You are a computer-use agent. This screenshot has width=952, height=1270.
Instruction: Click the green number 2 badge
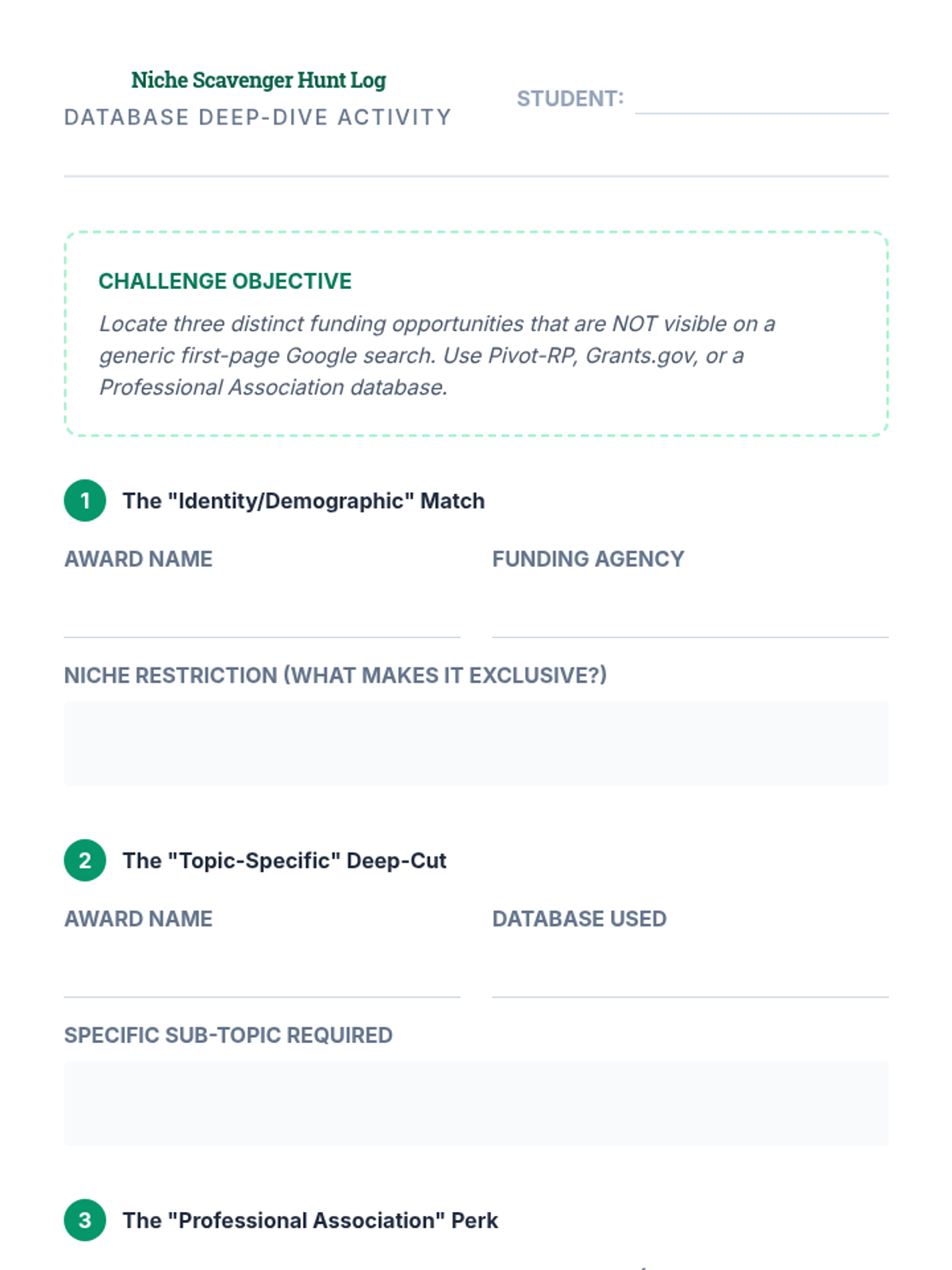click(x=85, y=860)
